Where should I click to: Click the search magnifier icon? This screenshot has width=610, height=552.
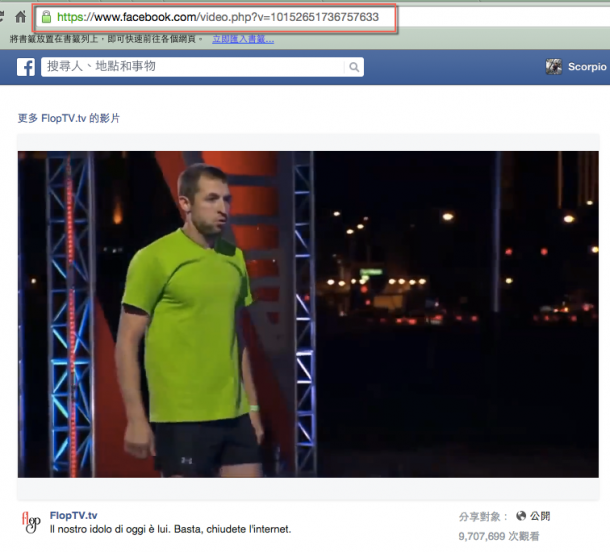353,67
